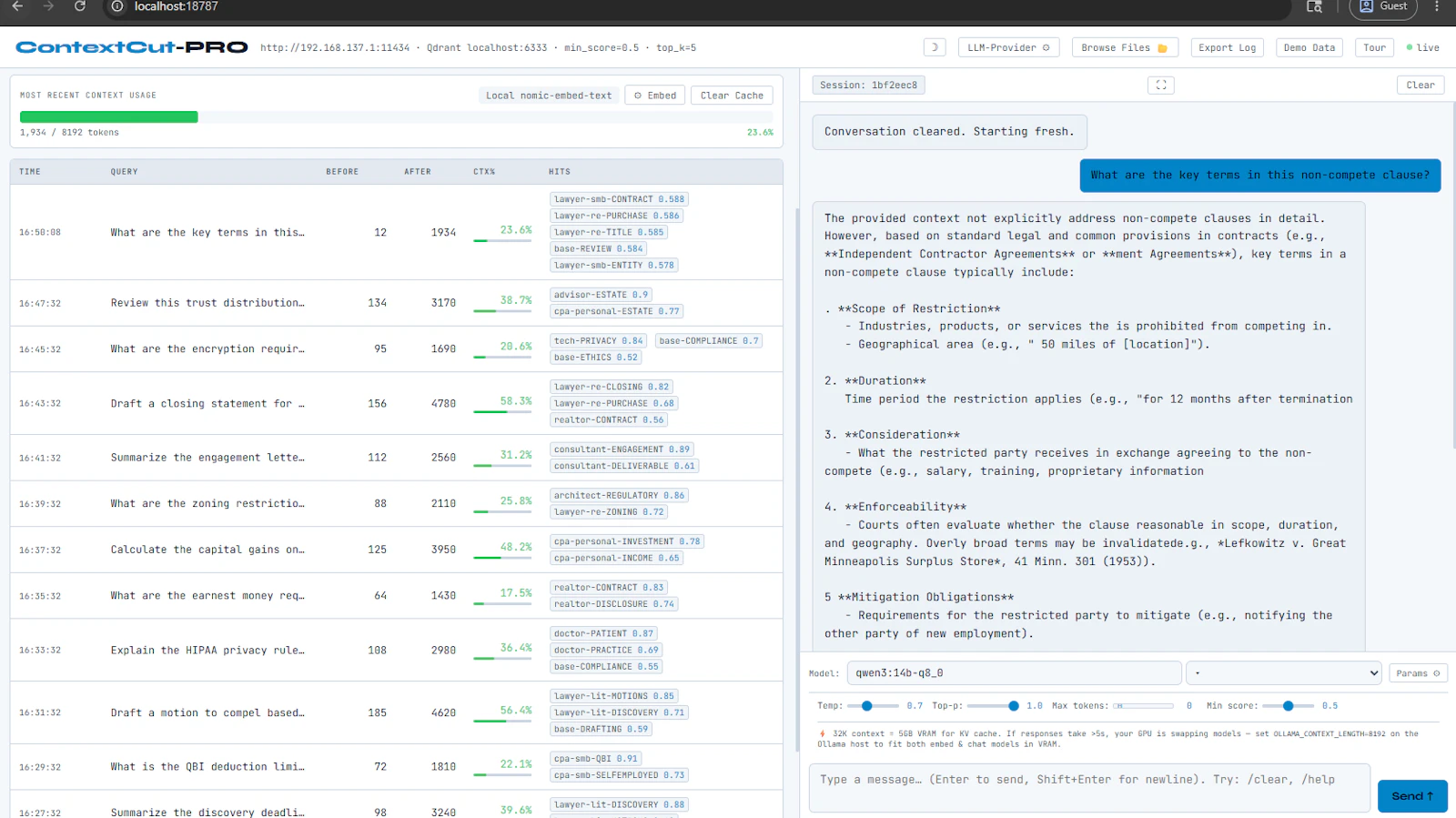Expand the chat panel to fullscreen
The height and width of the screenshot is (818, 1456).
(x=1161, y=85)
